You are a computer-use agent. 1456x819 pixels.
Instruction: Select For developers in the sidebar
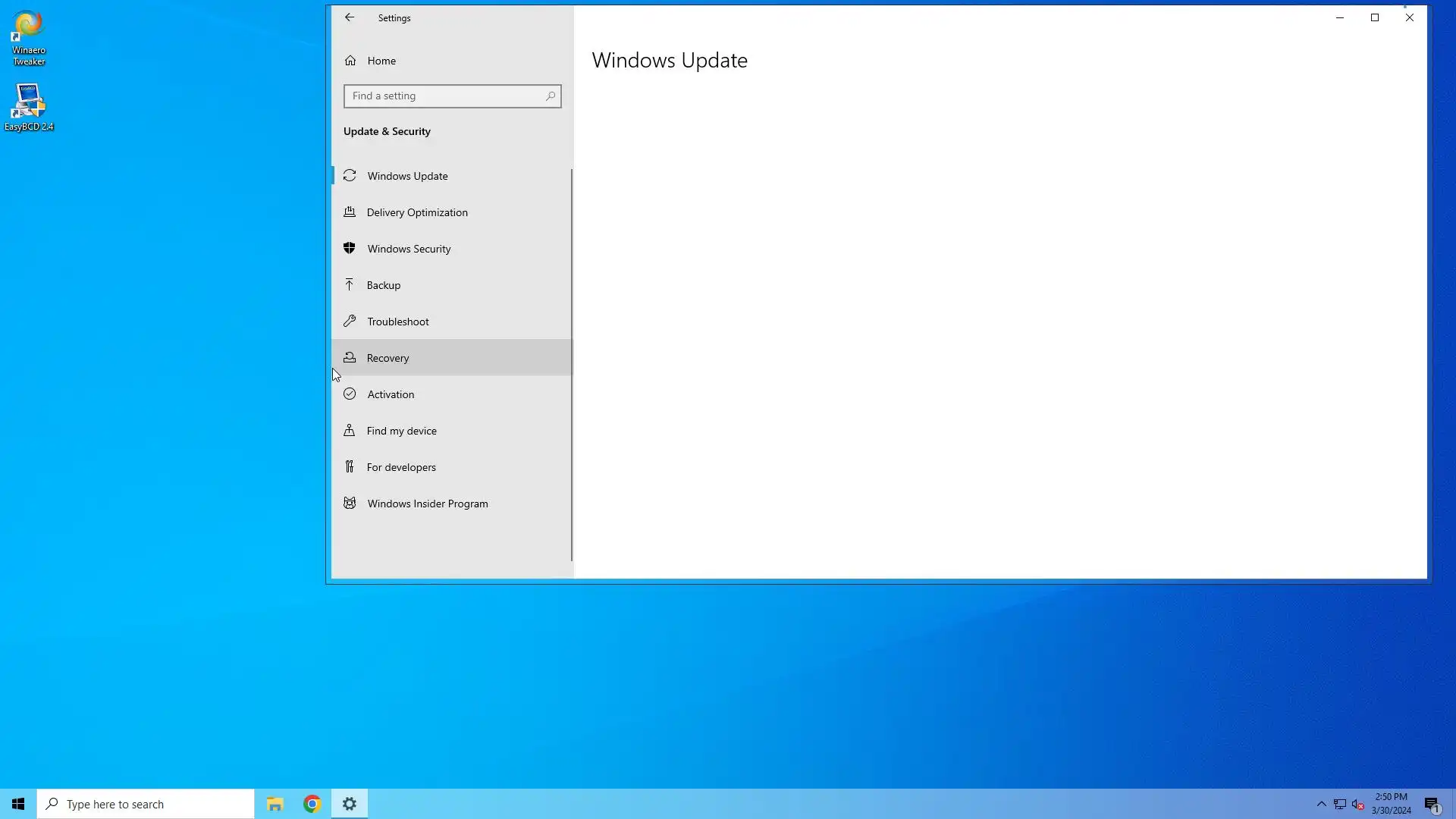(x=401, y=467)
